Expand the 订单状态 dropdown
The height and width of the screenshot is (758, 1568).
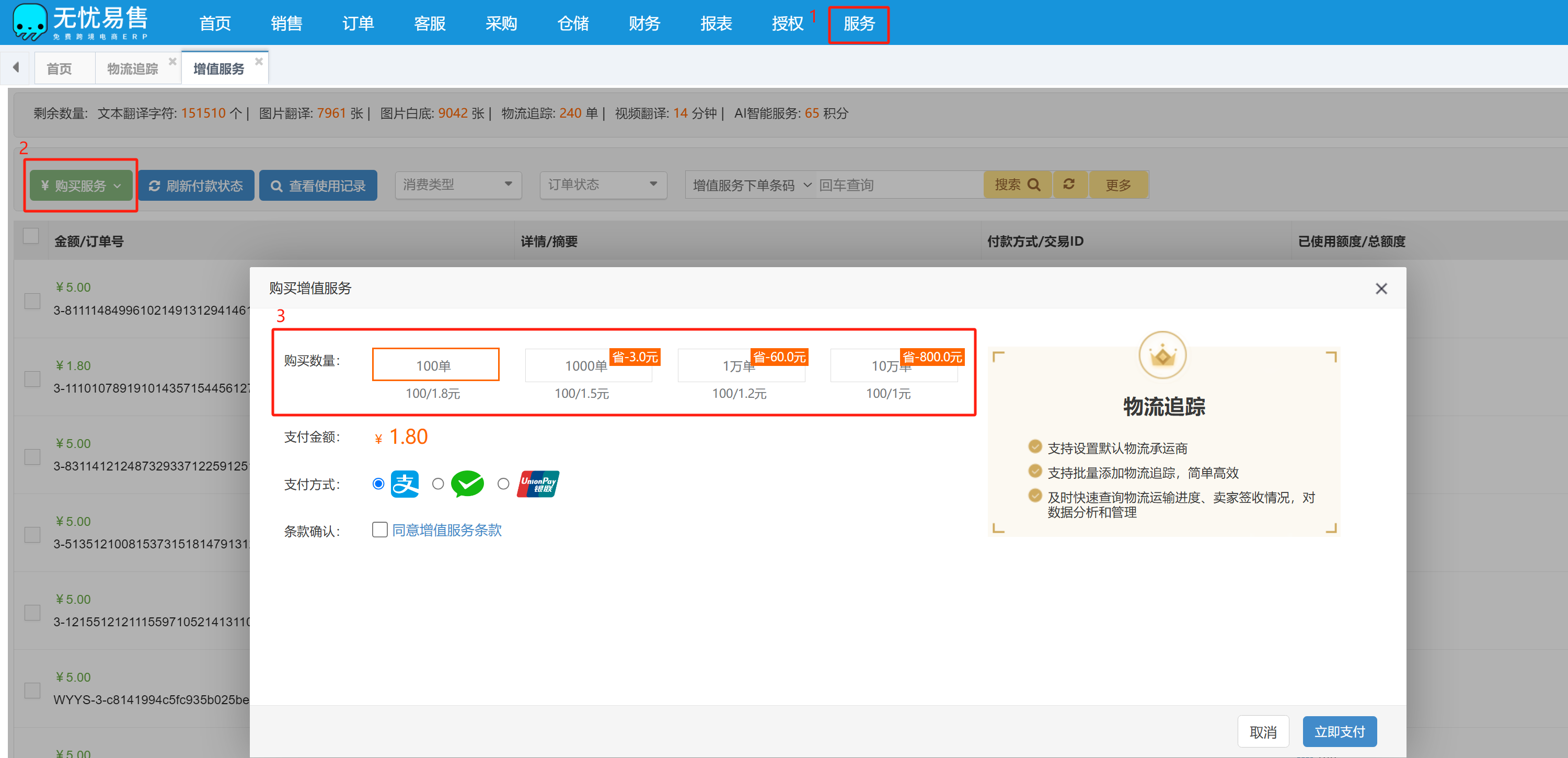tap(603, 185)
